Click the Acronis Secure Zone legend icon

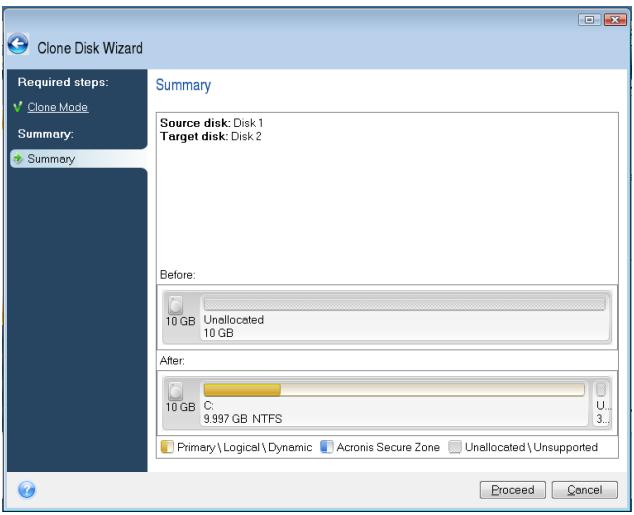(326, 447)
